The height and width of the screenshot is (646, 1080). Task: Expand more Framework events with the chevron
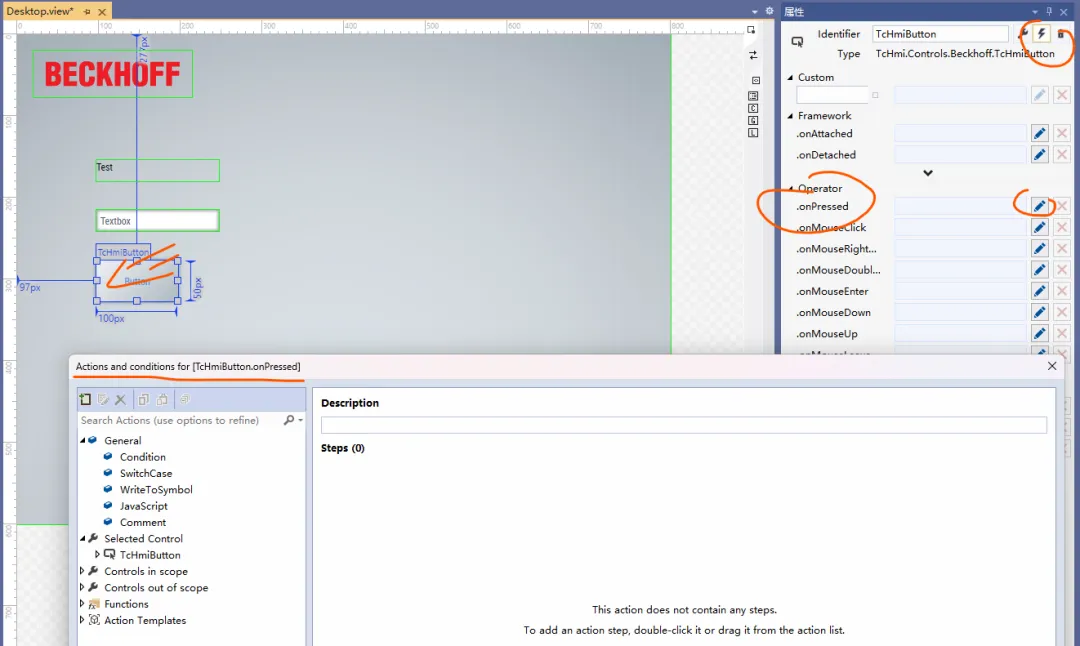click(x=928, y=173)
